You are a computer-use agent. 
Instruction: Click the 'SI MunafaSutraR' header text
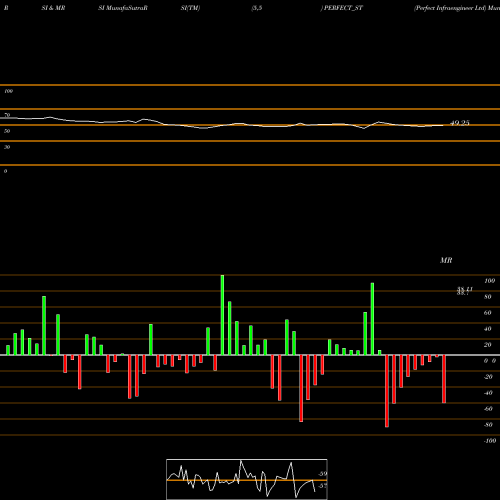tap(123, 8)
